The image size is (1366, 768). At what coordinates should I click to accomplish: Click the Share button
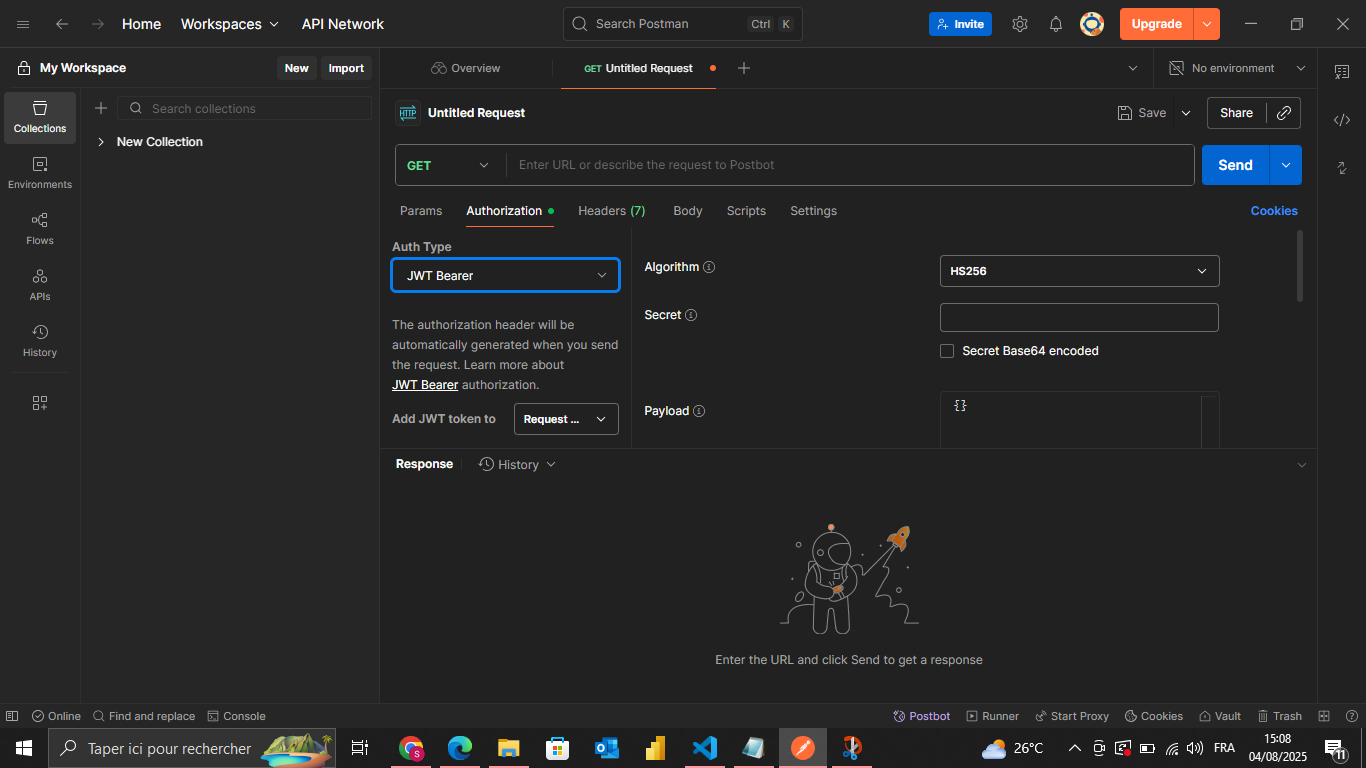pos(1236,113)
